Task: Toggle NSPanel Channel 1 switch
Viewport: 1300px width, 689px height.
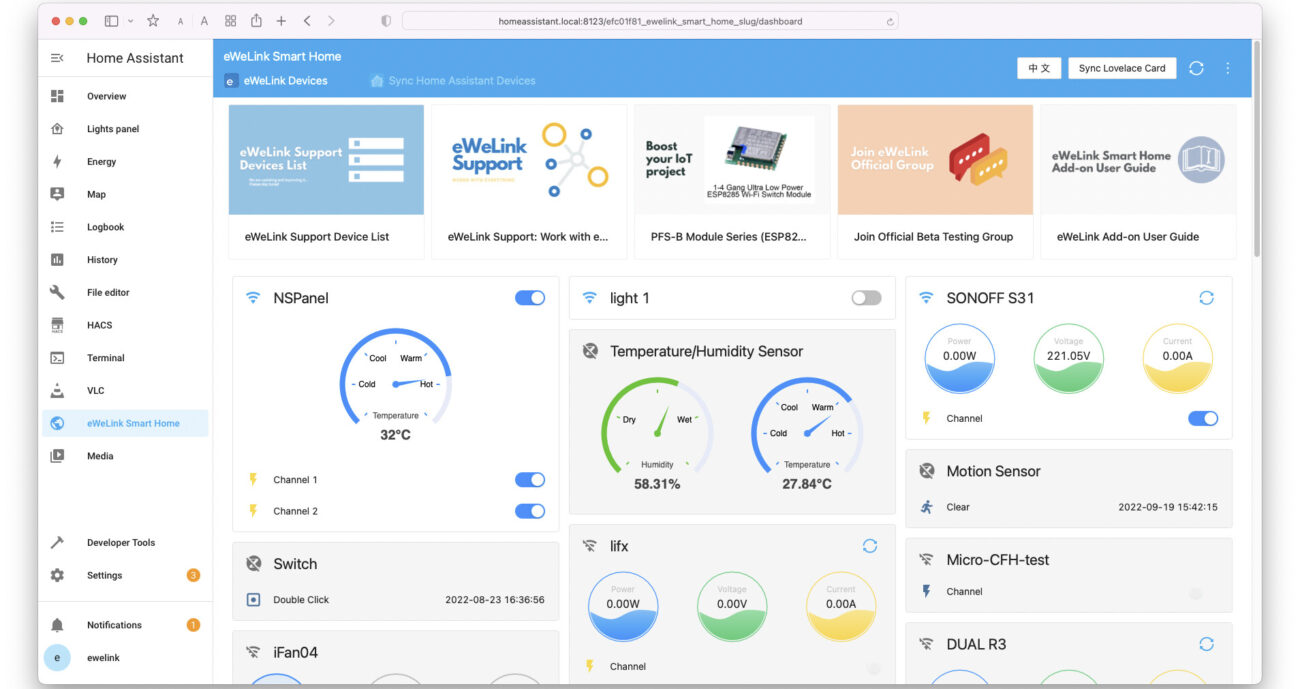Action: click(x=530, y=480)
